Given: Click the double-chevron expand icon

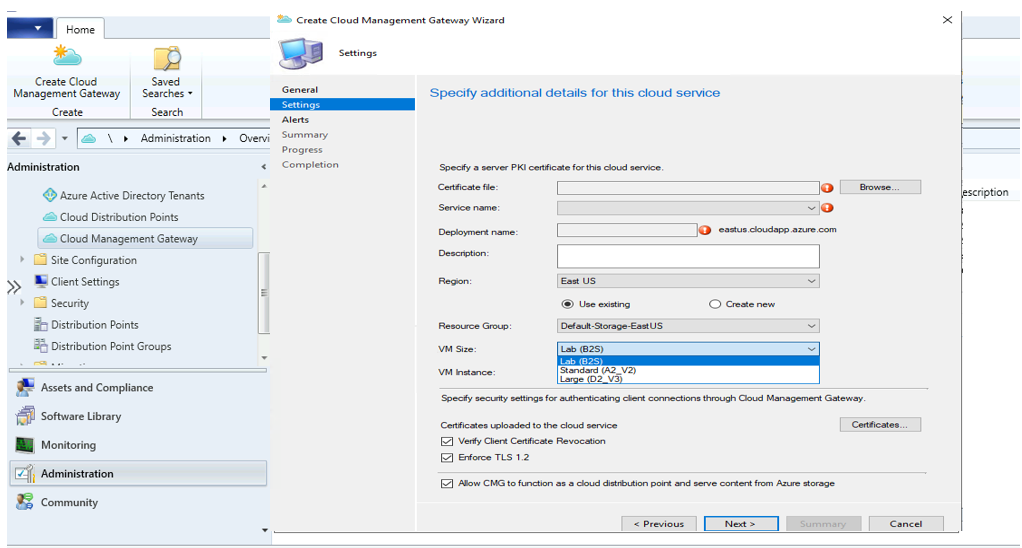Looking at the screenshot, I should tap(14, 287).
